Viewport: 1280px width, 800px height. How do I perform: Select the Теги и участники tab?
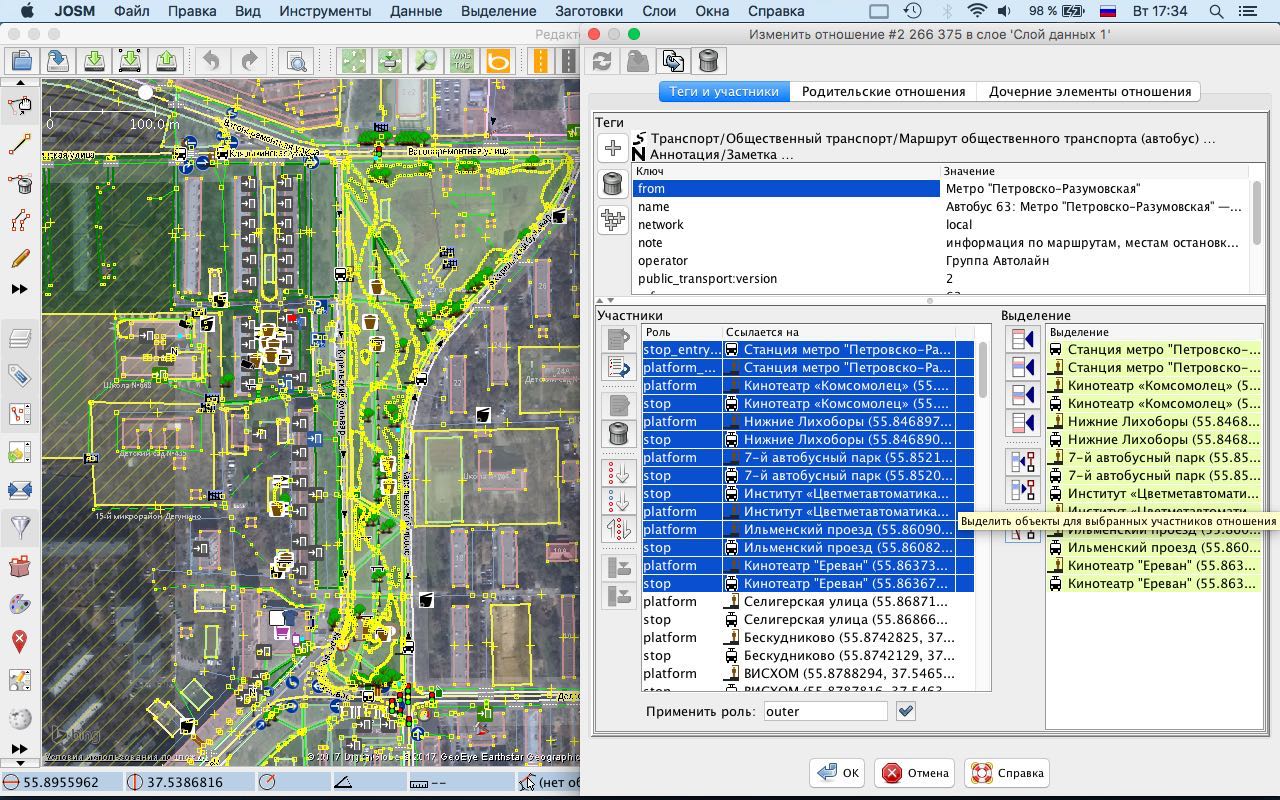[724, 91]
